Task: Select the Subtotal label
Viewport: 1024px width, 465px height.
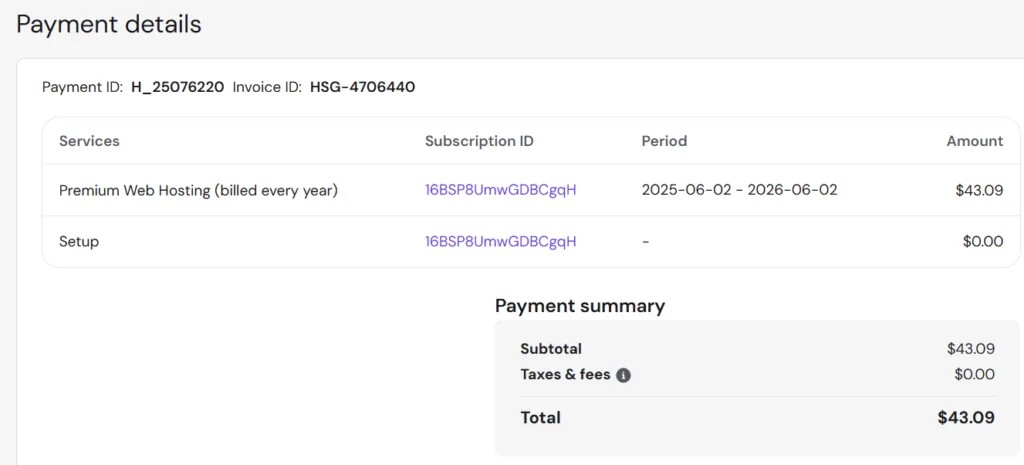Action: tap(551, 349)
